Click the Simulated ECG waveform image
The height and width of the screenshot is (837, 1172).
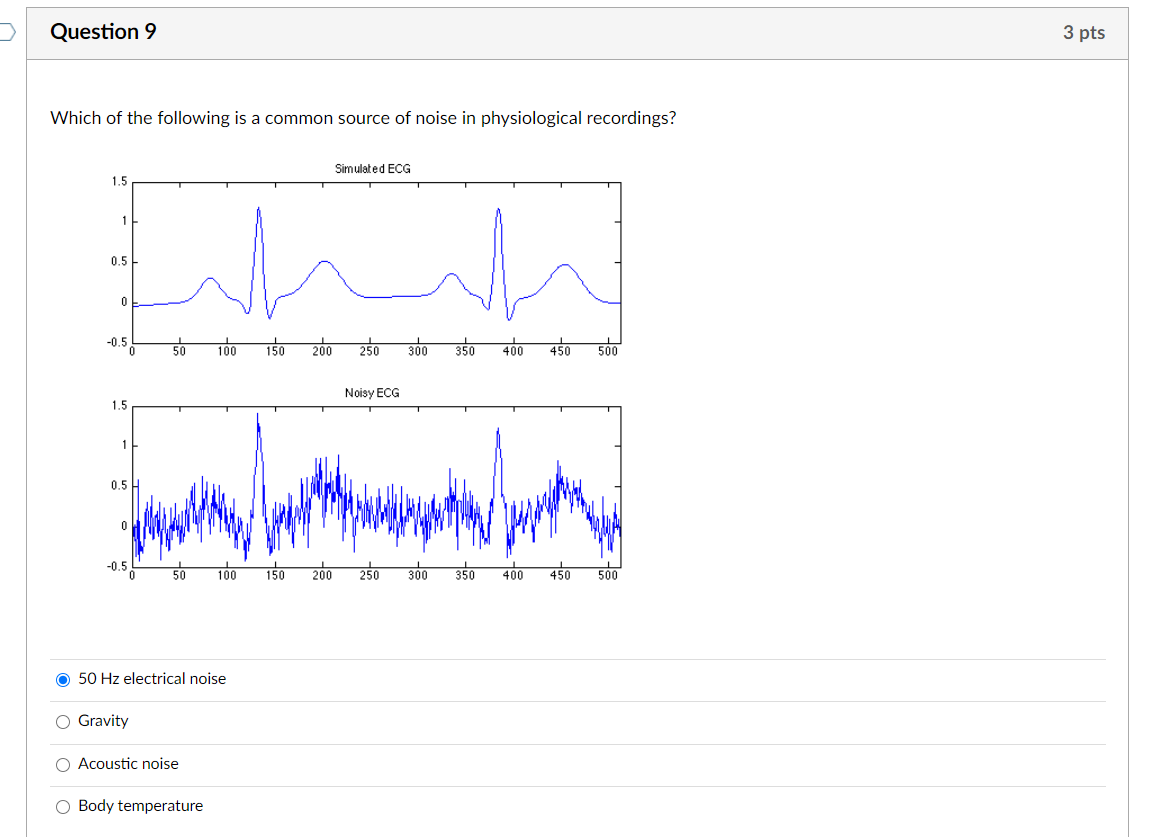point(375,260)
